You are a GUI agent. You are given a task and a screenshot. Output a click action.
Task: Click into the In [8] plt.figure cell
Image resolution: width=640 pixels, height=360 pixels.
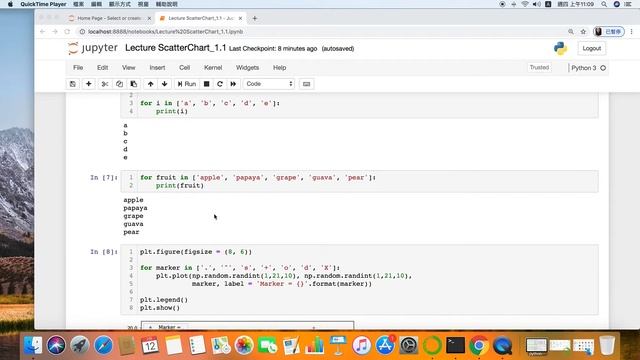point(359,280)
